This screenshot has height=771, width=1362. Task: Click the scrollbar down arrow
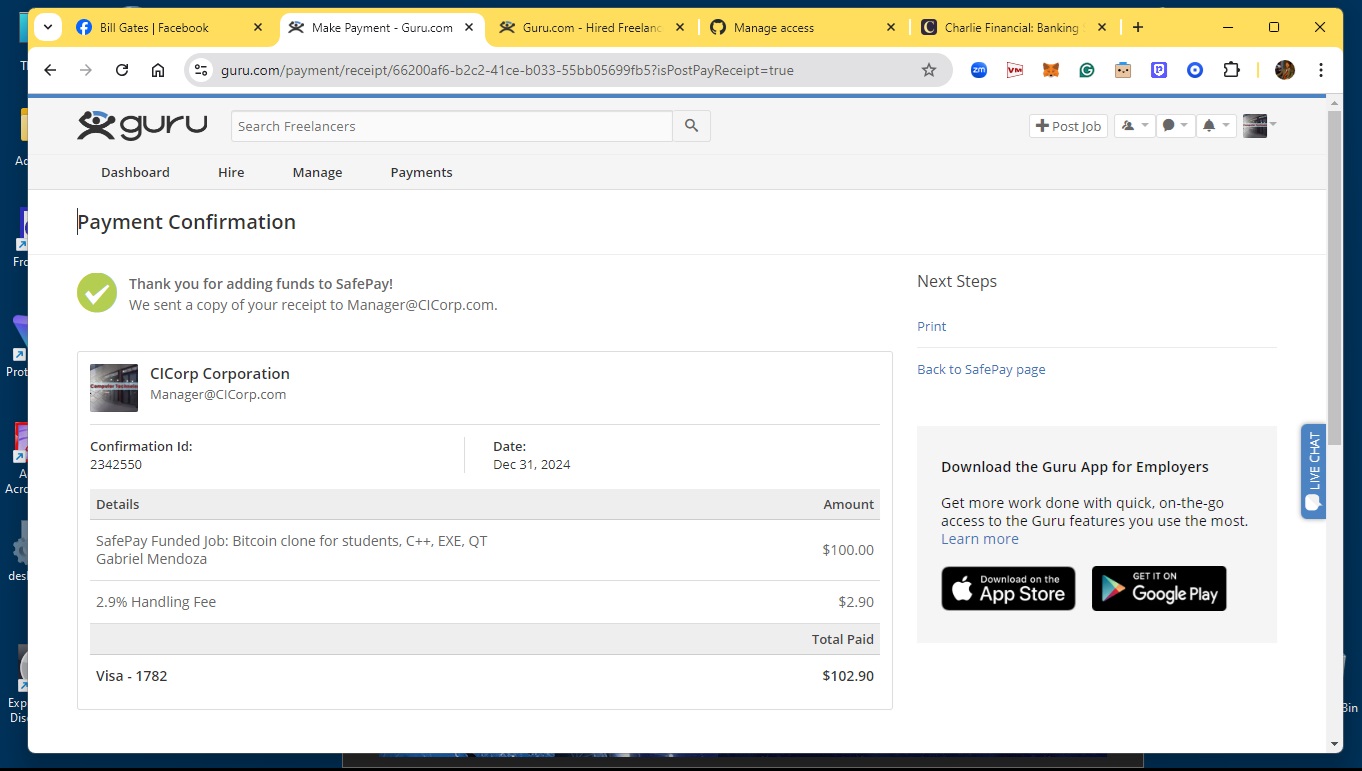click(1334, 744)
